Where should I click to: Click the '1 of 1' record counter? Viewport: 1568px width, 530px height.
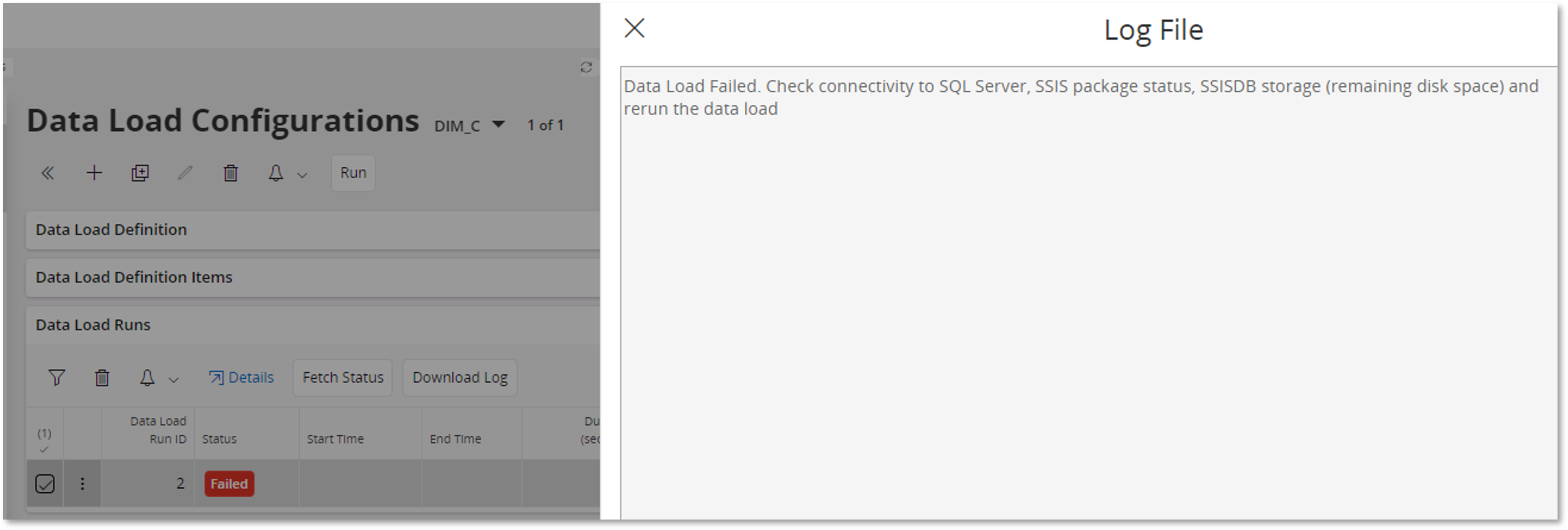[x=546, y=125]
